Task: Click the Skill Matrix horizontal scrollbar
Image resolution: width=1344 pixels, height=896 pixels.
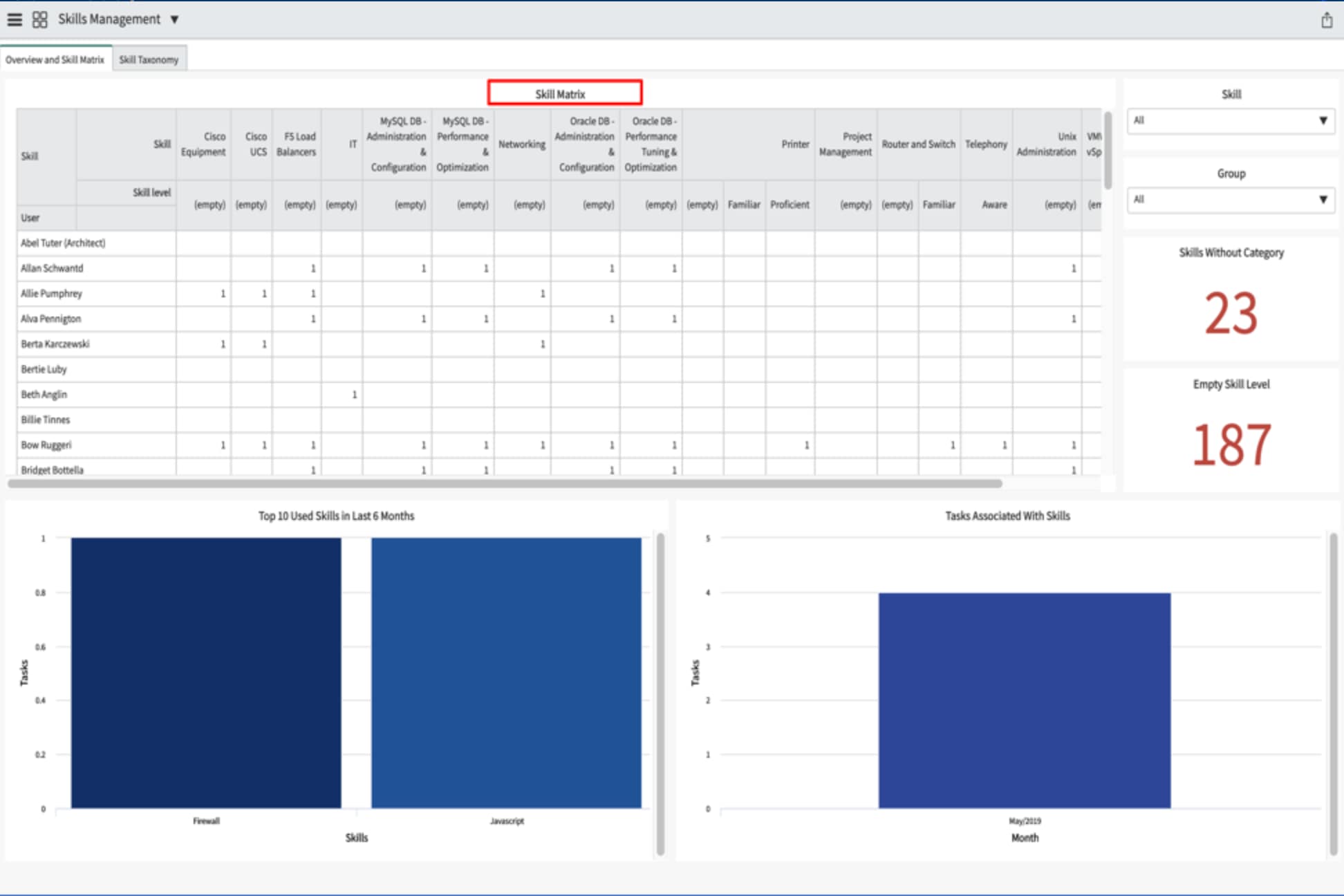Action: (x=505, y=484)
